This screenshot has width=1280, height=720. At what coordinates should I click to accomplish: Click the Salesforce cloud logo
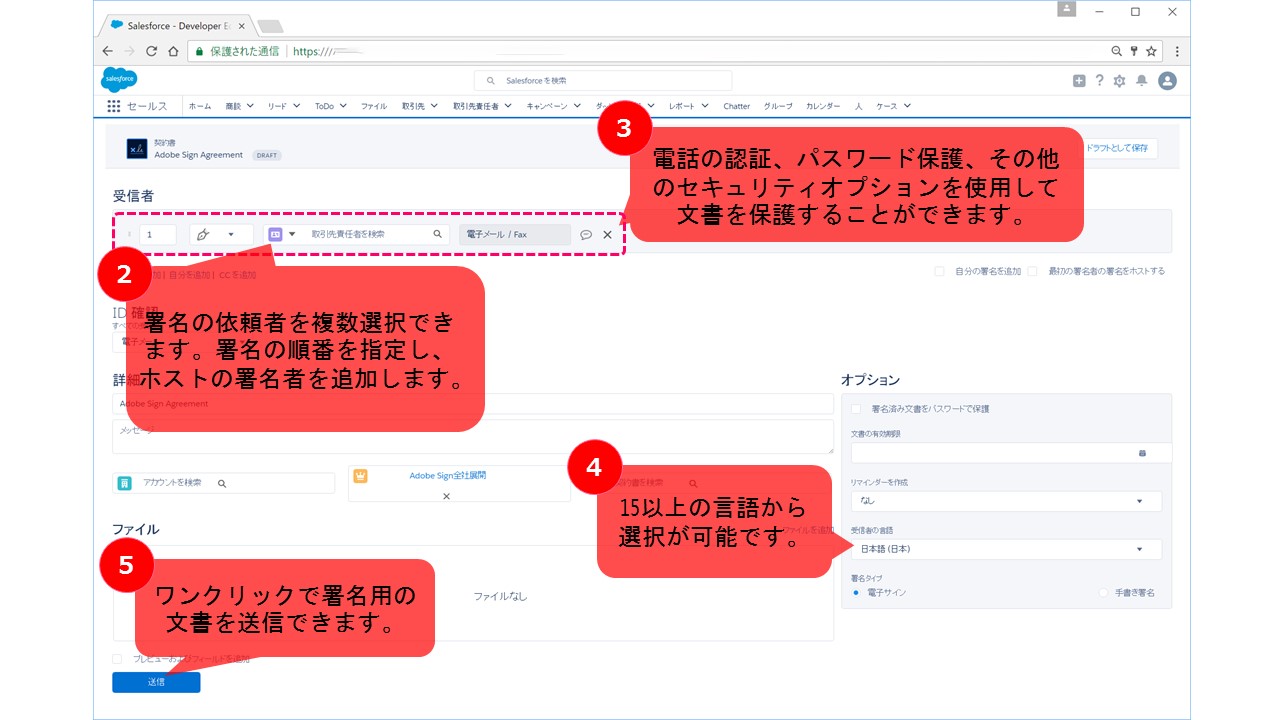pyautogui.click(x=118, y=80)
